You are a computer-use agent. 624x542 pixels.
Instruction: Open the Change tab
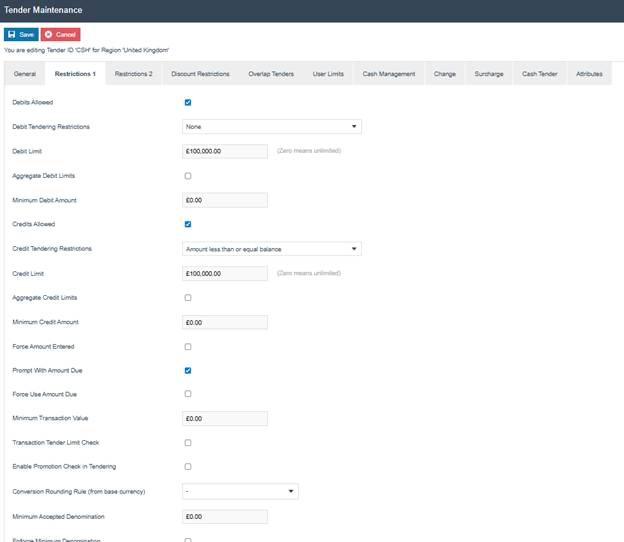tap(445, 74)
